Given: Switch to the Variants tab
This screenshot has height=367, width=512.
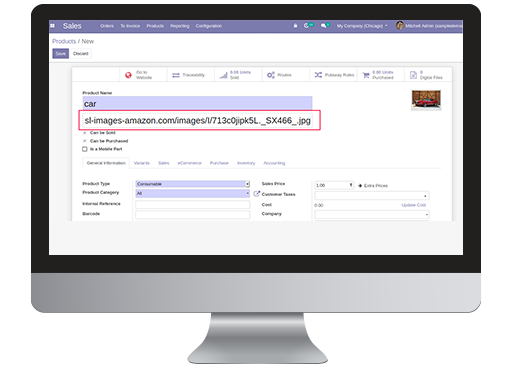Looking at the screenshot, I should 142,163.
